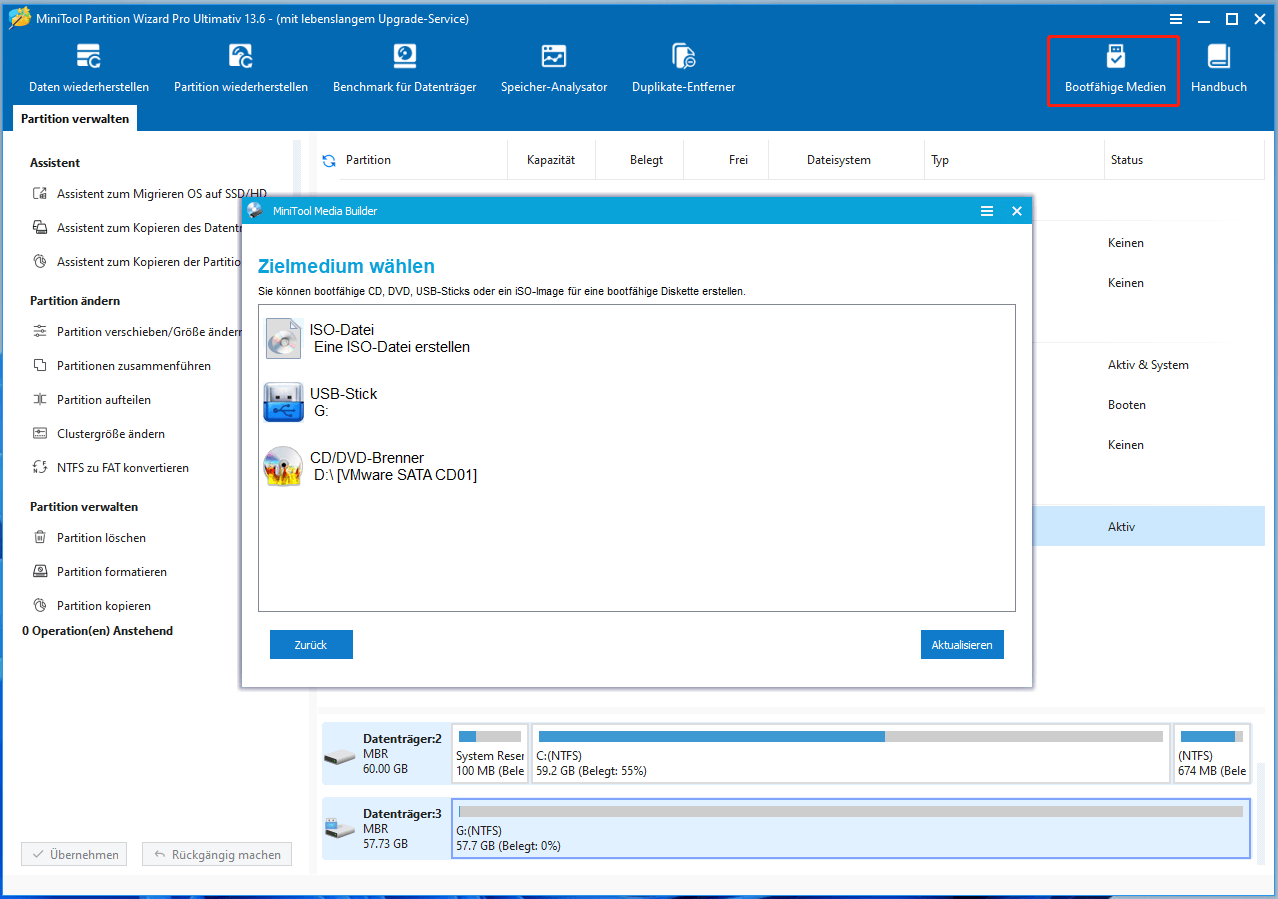This screenshot has height=899, width=1278.
Task: Select Daten wiederherstellen
Action: (x=89, y=68)
